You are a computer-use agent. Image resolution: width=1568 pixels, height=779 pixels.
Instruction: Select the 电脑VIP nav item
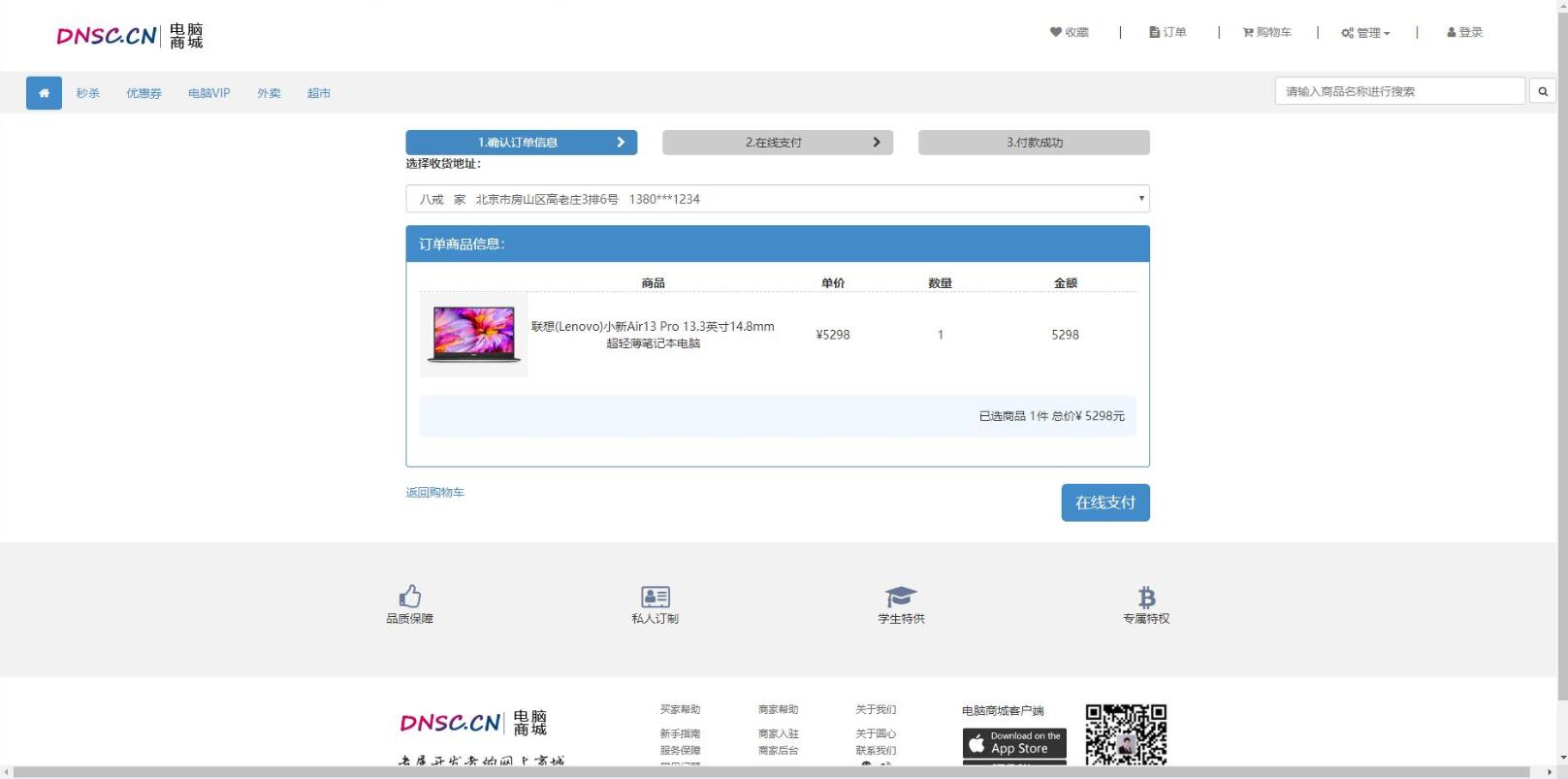pos(209,93)
